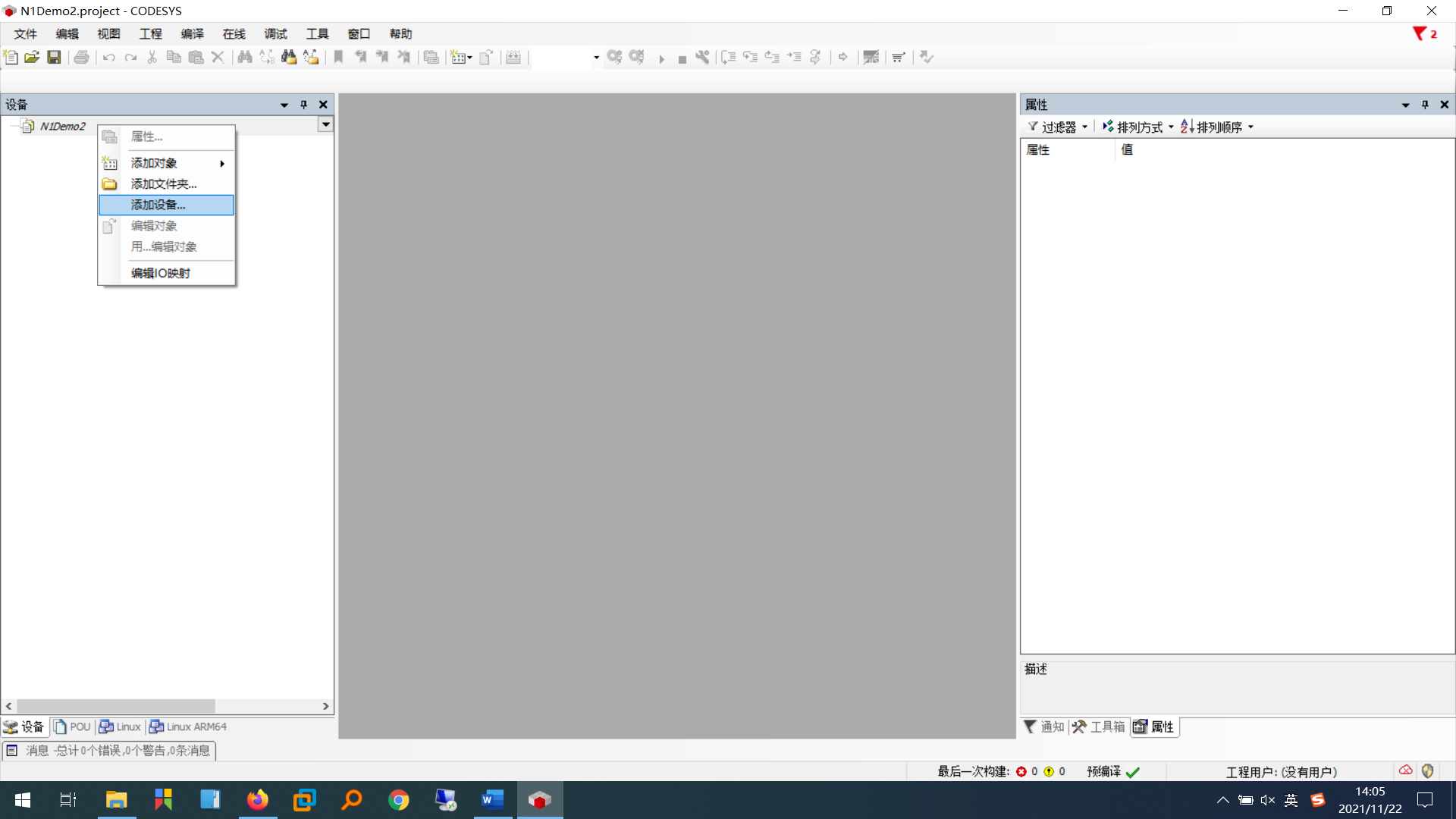Open the 过滤器 dropdown in the properties panel
This screenshot has height=819, width=1456.
(1059, 127)
